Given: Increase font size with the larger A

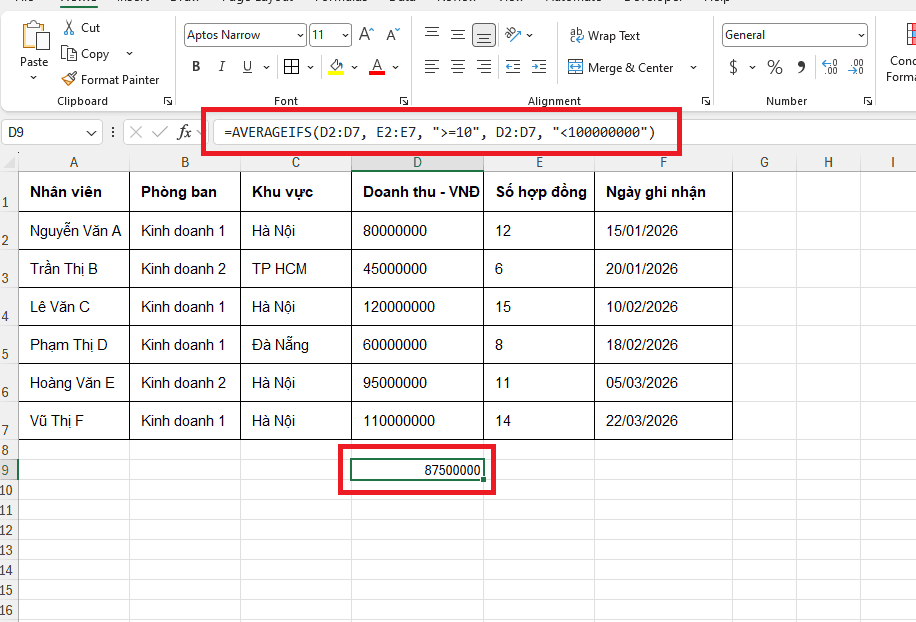Looking at the screenshot, I should 366,34.
